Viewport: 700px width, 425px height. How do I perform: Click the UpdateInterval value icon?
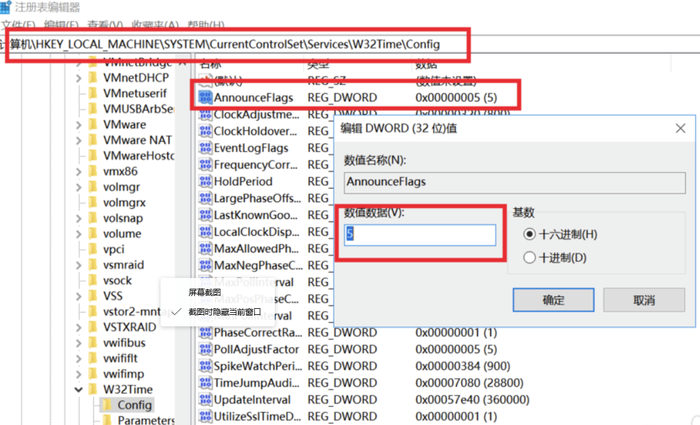[205, 400]
